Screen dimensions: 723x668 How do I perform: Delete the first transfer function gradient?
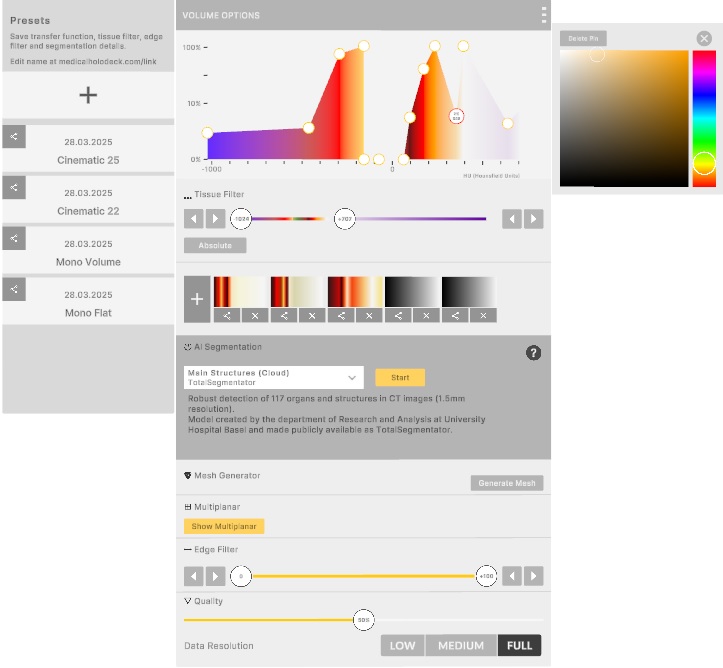point(254,315)
